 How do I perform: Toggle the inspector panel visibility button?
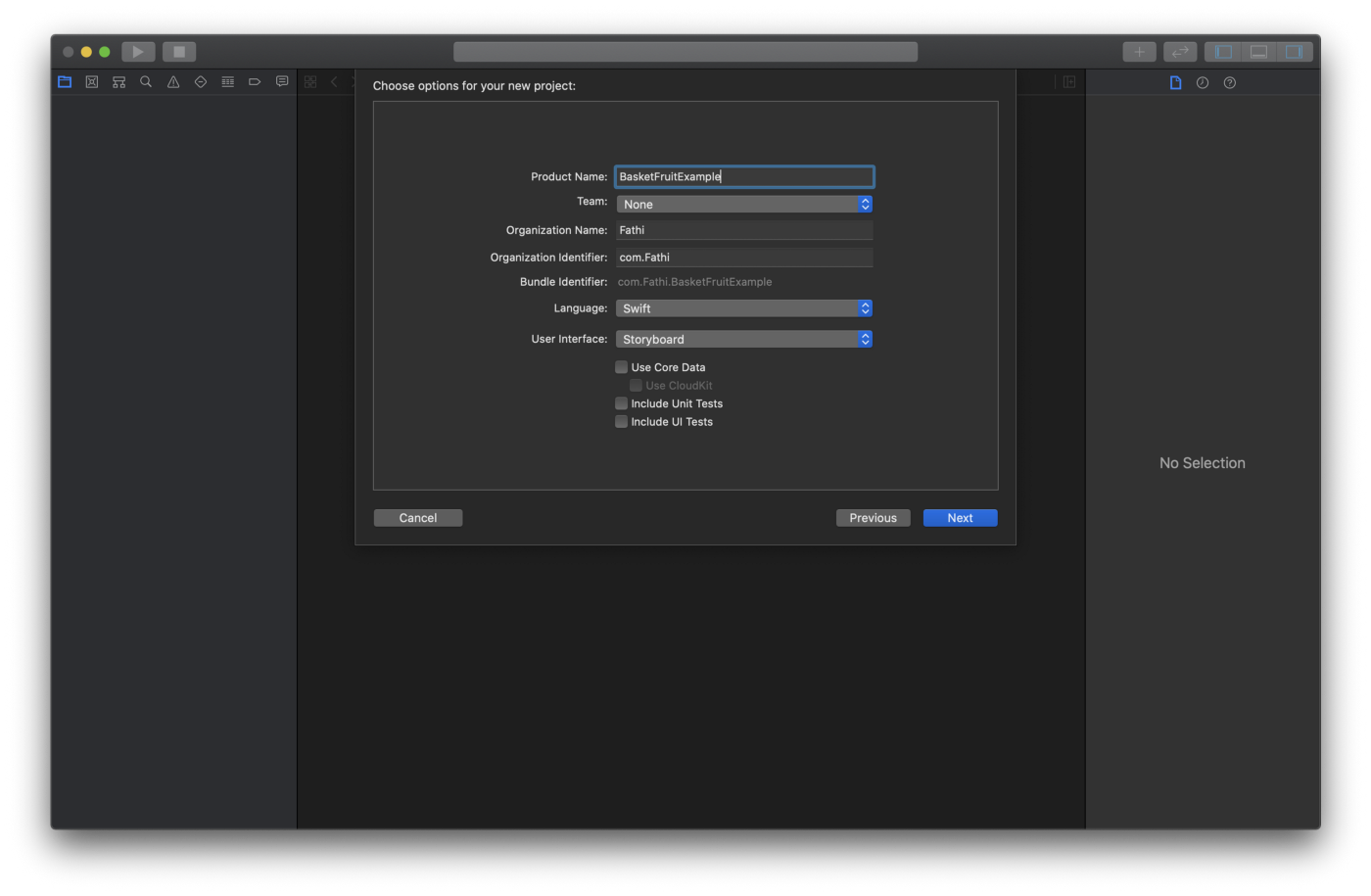point(1296,51)
